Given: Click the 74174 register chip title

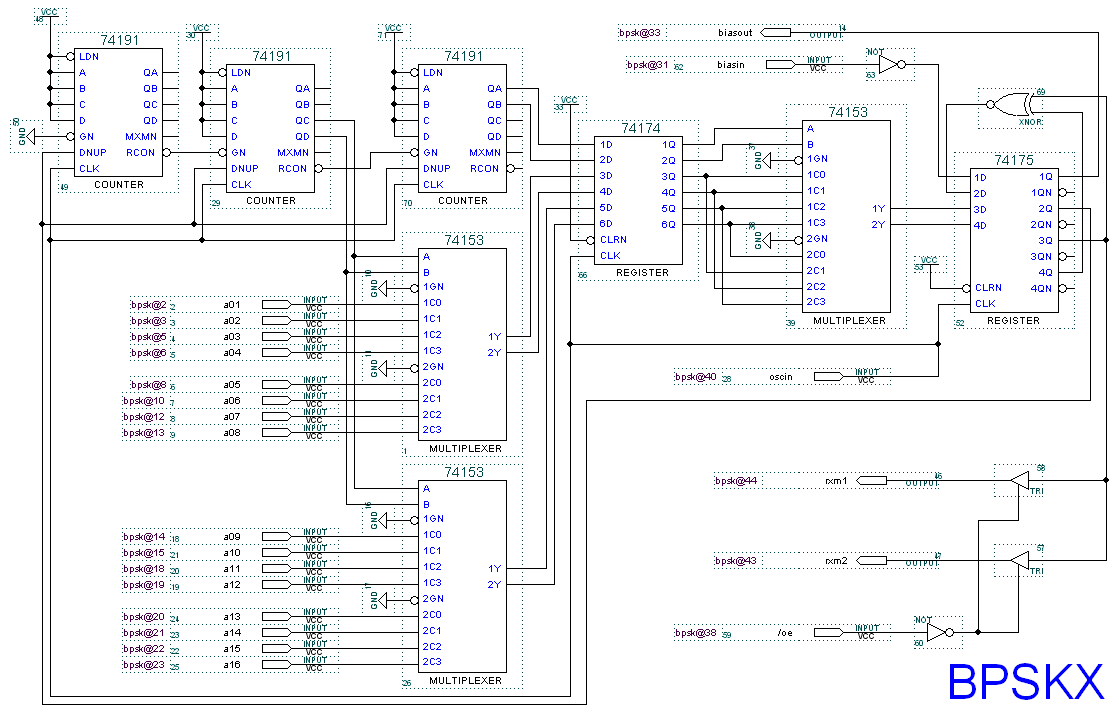Looking at the screenshot, I should pos(641,128).
